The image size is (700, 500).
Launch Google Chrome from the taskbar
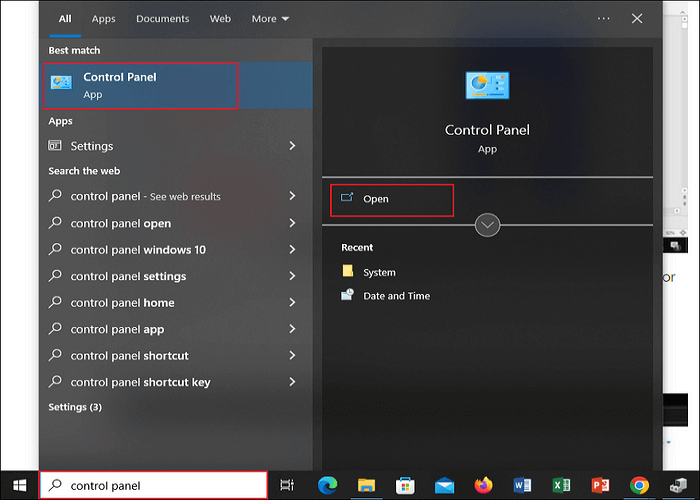click(639, 485)
